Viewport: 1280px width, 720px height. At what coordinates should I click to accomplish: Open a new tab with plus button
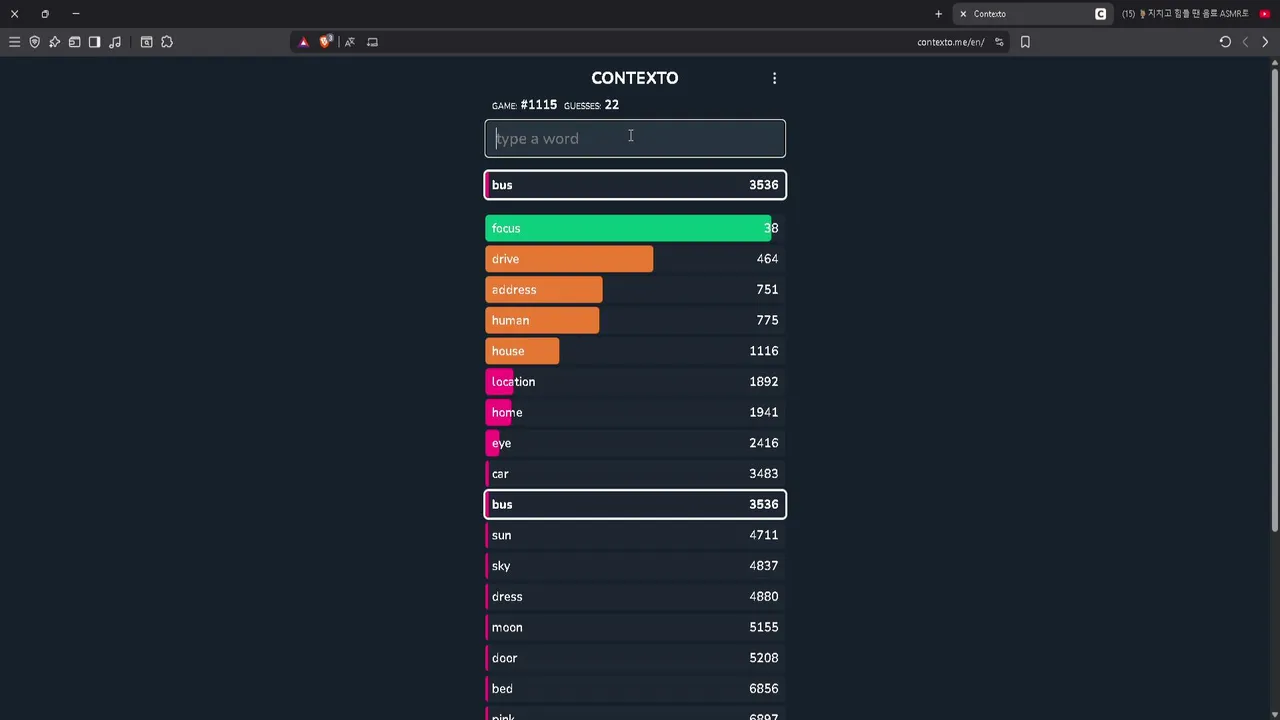click(938, 14)
